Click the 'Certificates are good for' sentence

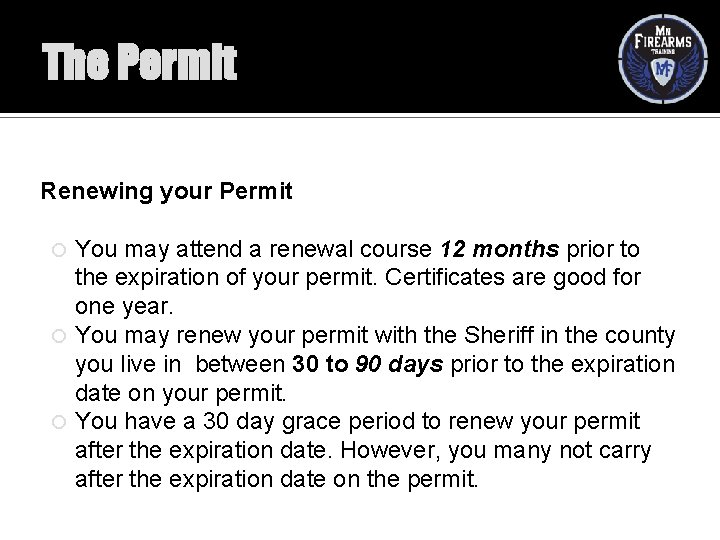(x=512, y=277)
